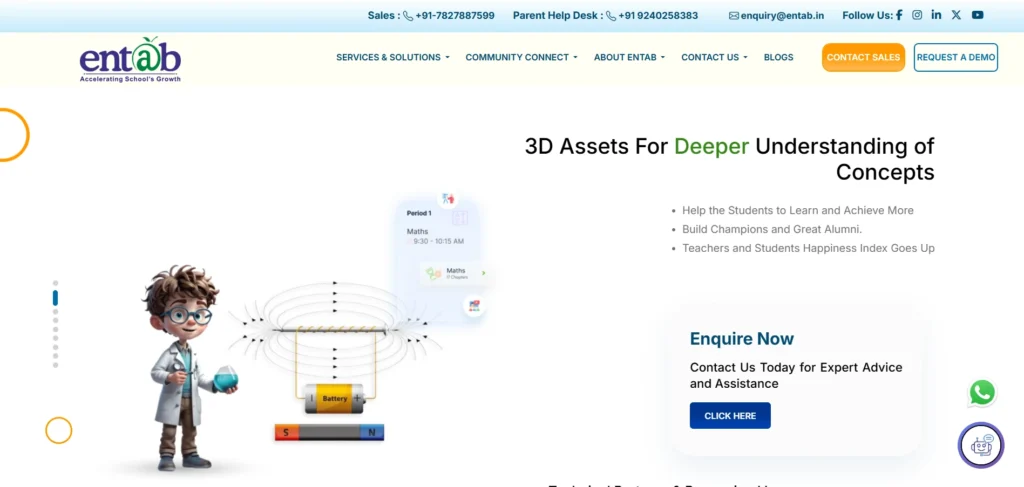Click the X (Twitter) icon
Screen dimensions: 1024x487
[956, 15]
